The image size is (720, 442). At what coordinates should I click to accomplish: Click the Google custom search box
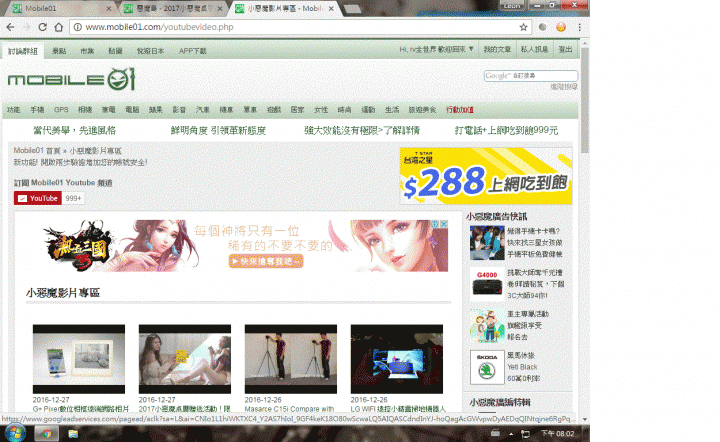[531, 76]
